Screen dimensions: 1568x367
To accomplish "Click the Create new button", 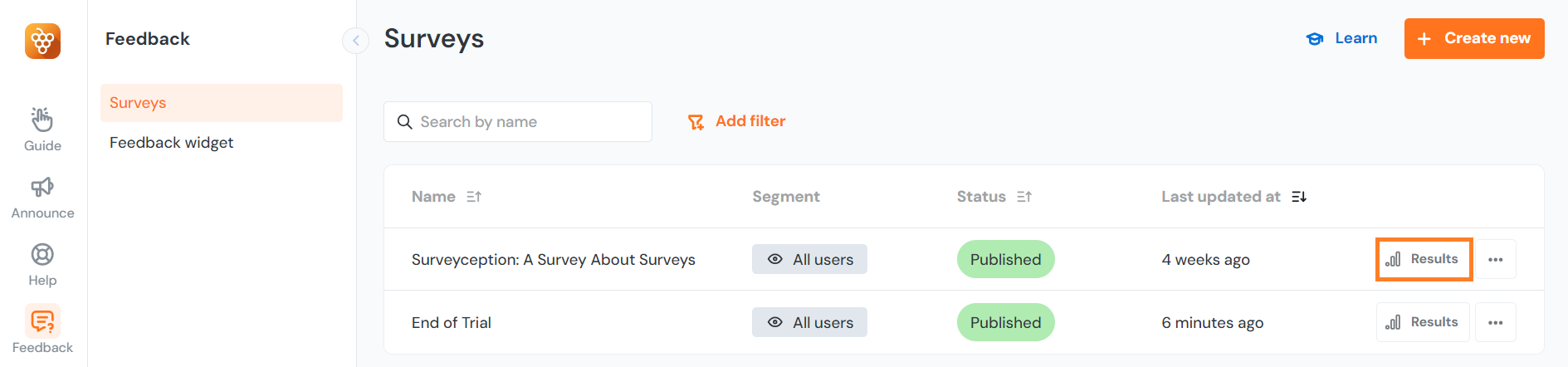I will (x=1473, y=39).
